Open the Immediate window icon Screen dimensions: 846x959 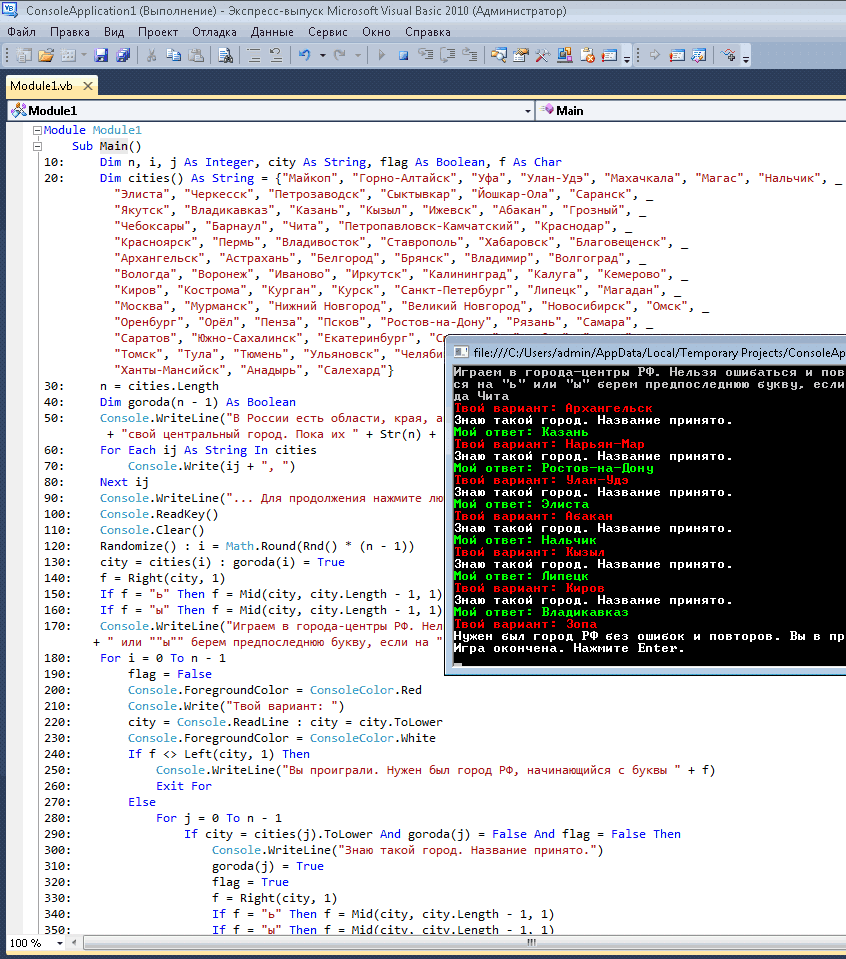click(x=609, y=56)
